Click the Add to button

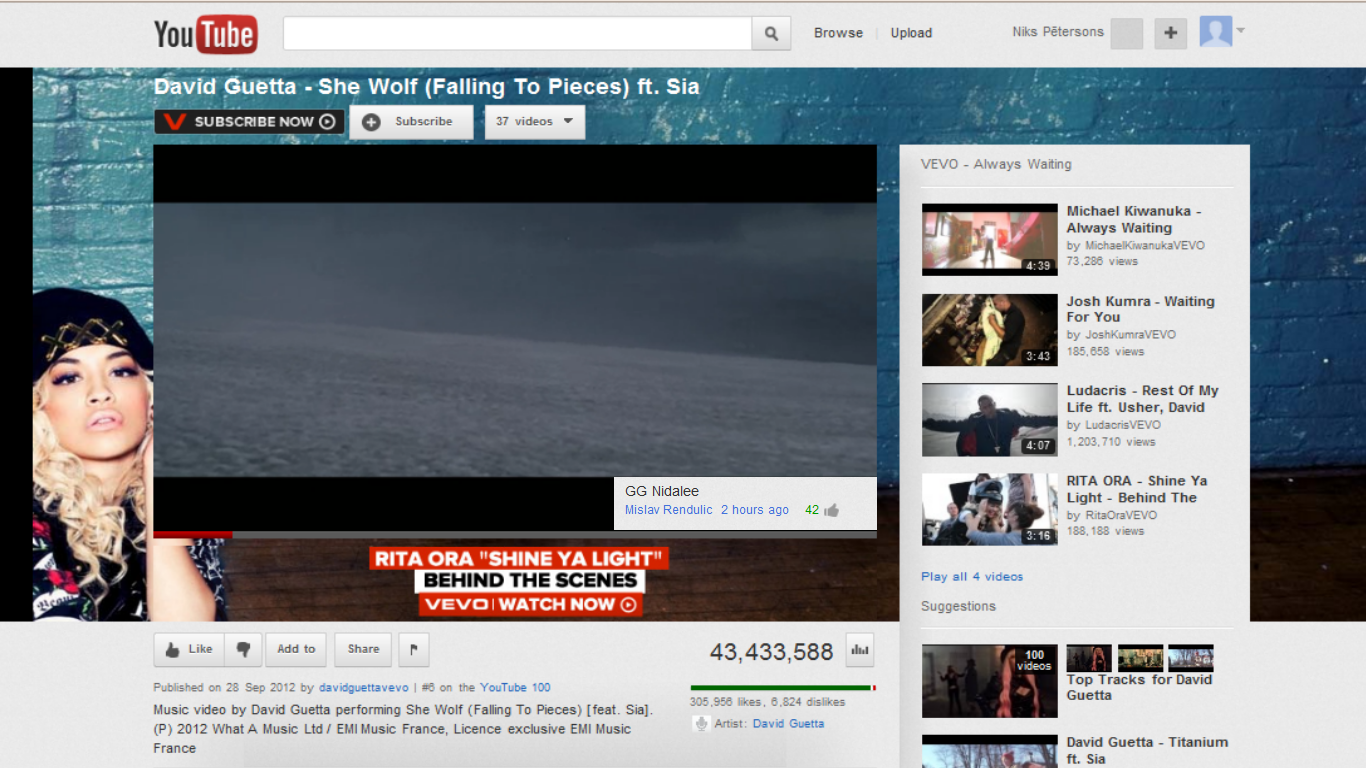296,649
